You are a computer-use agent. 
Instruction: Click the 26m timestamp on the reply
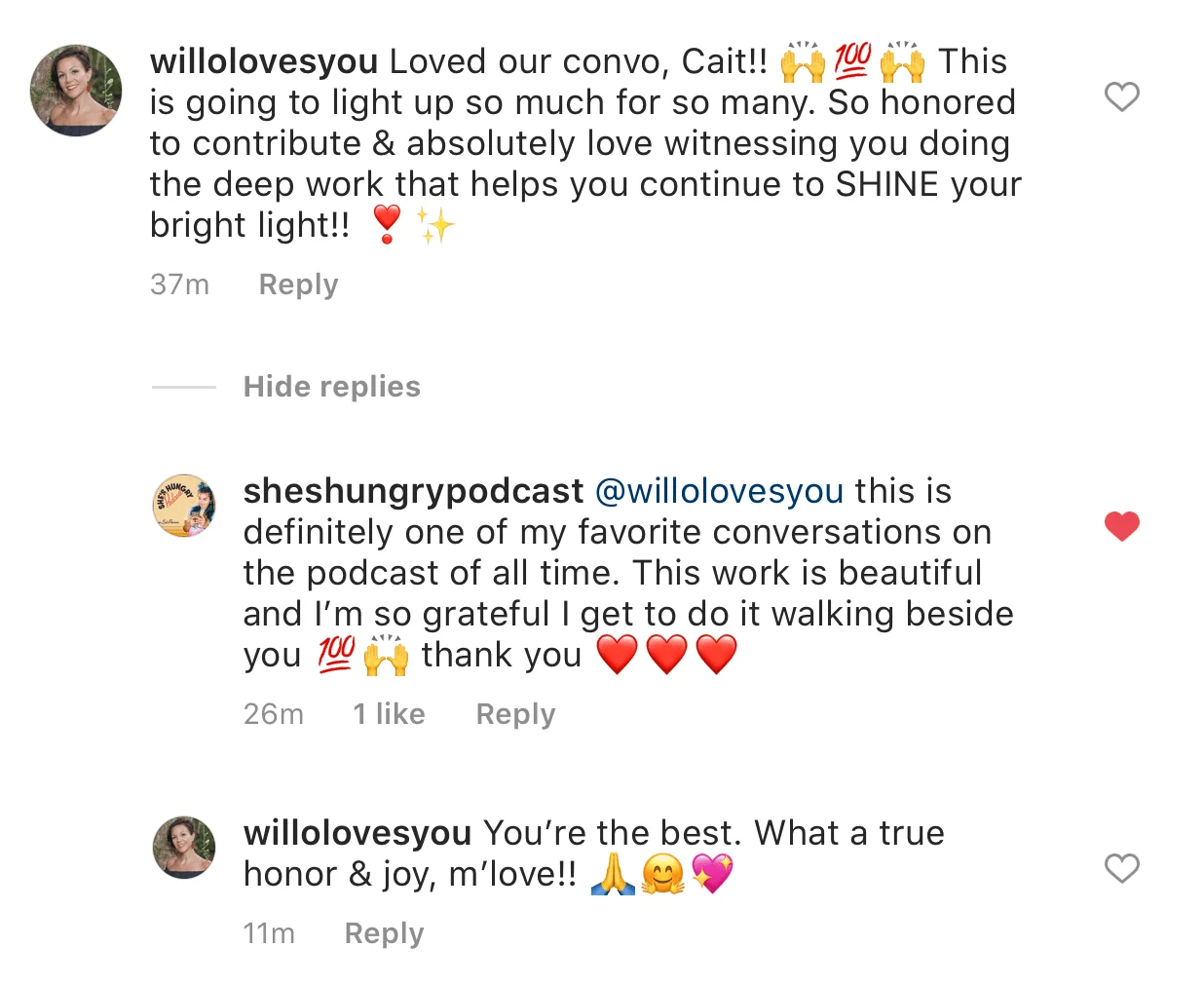[274, 714]
